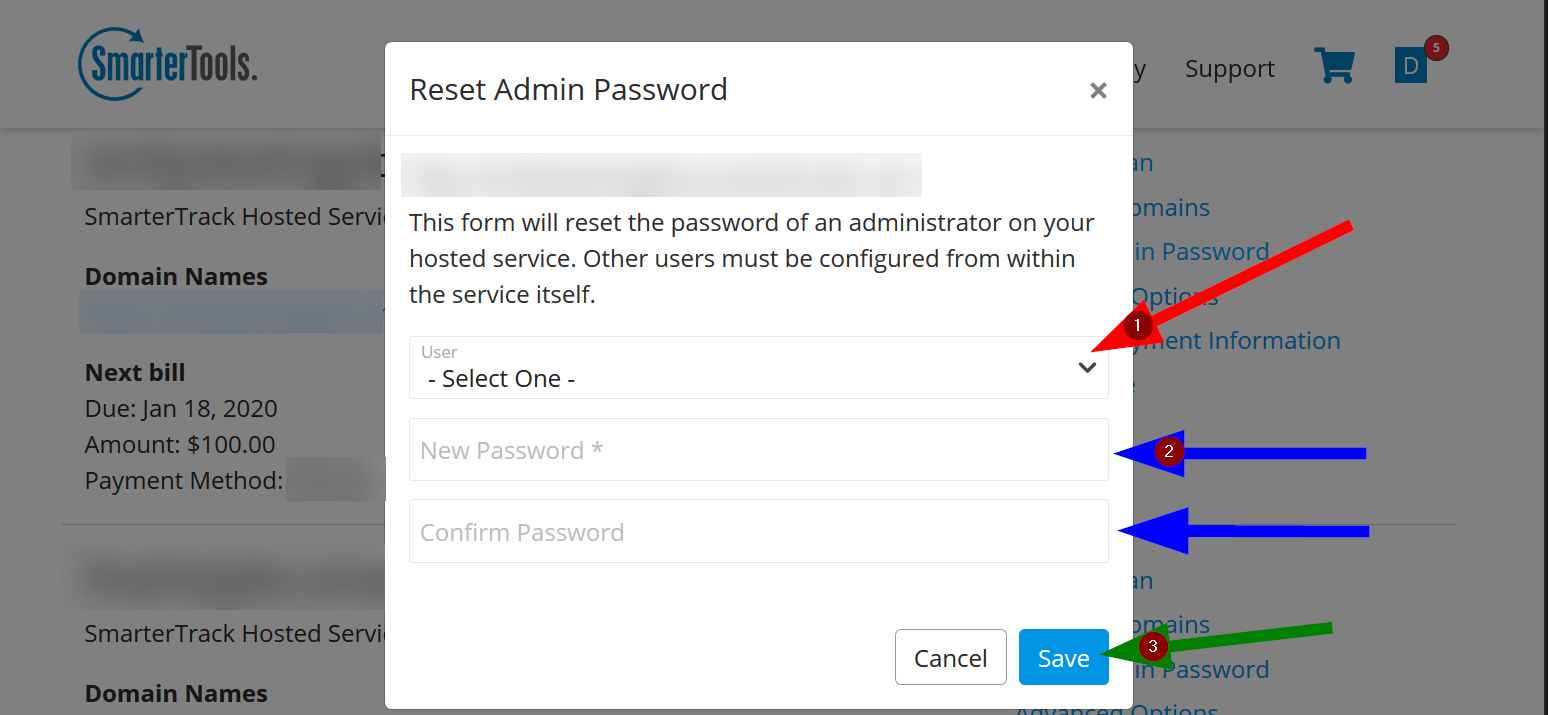The height and width of the screenshot is (715, 1548).
Task: Click into the Confirm Password field
Action: point(758,532)
